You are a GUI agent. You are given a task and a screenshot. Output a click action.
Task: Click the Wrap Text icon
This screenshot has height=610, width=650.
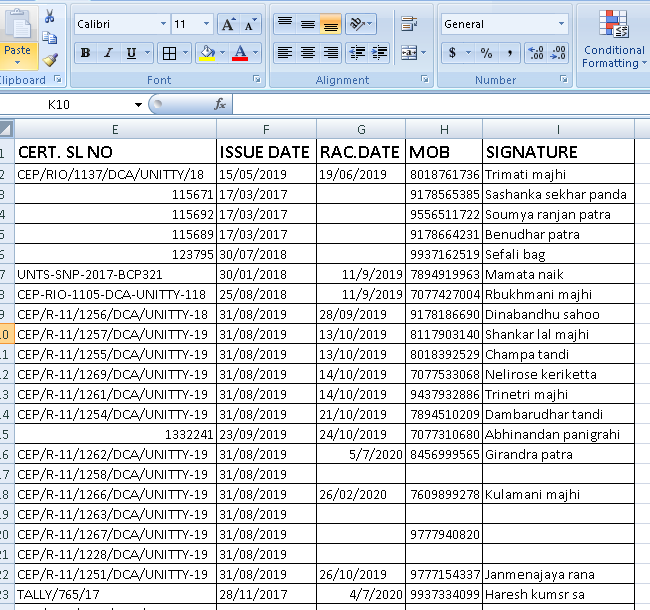point(409,24)
